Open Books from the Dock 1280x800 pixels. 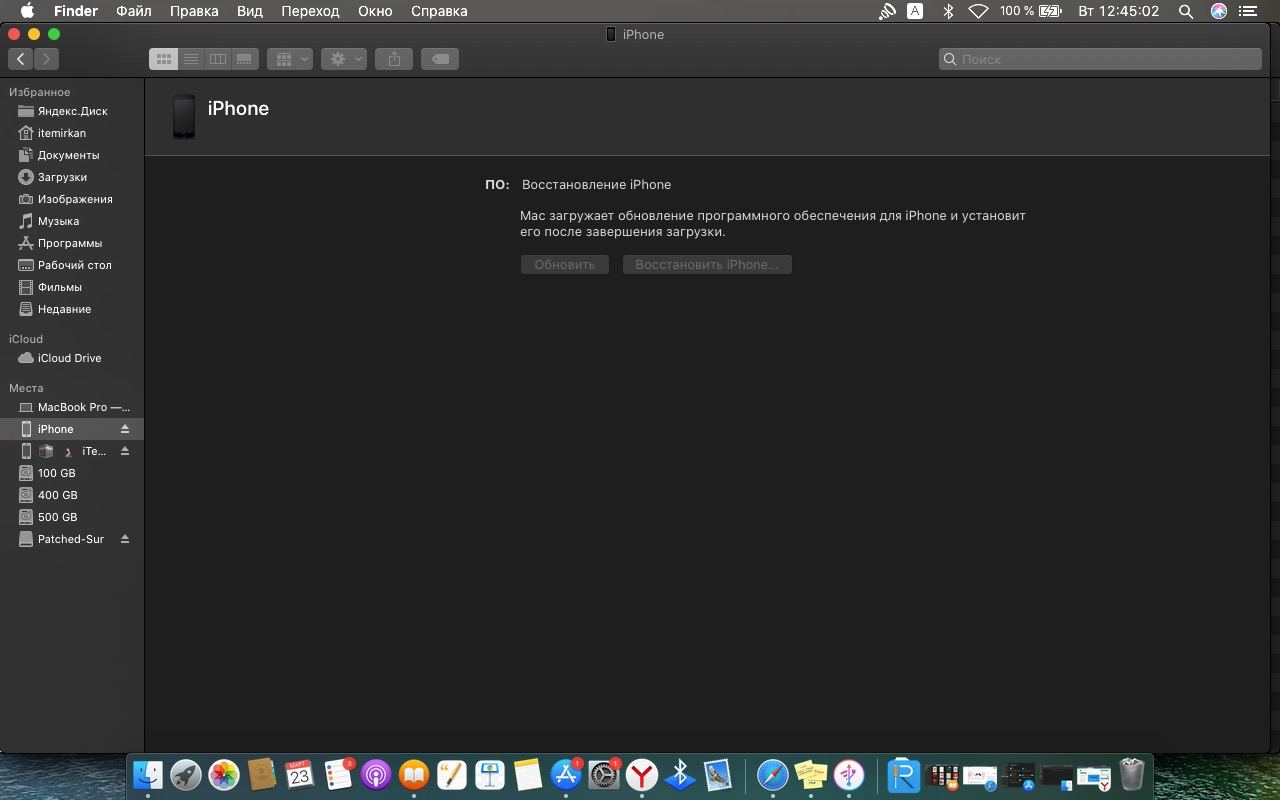click(x=413, y=774)
